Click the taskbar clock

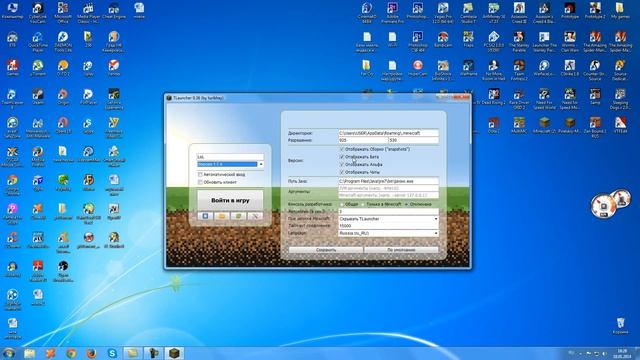[622, 353]
